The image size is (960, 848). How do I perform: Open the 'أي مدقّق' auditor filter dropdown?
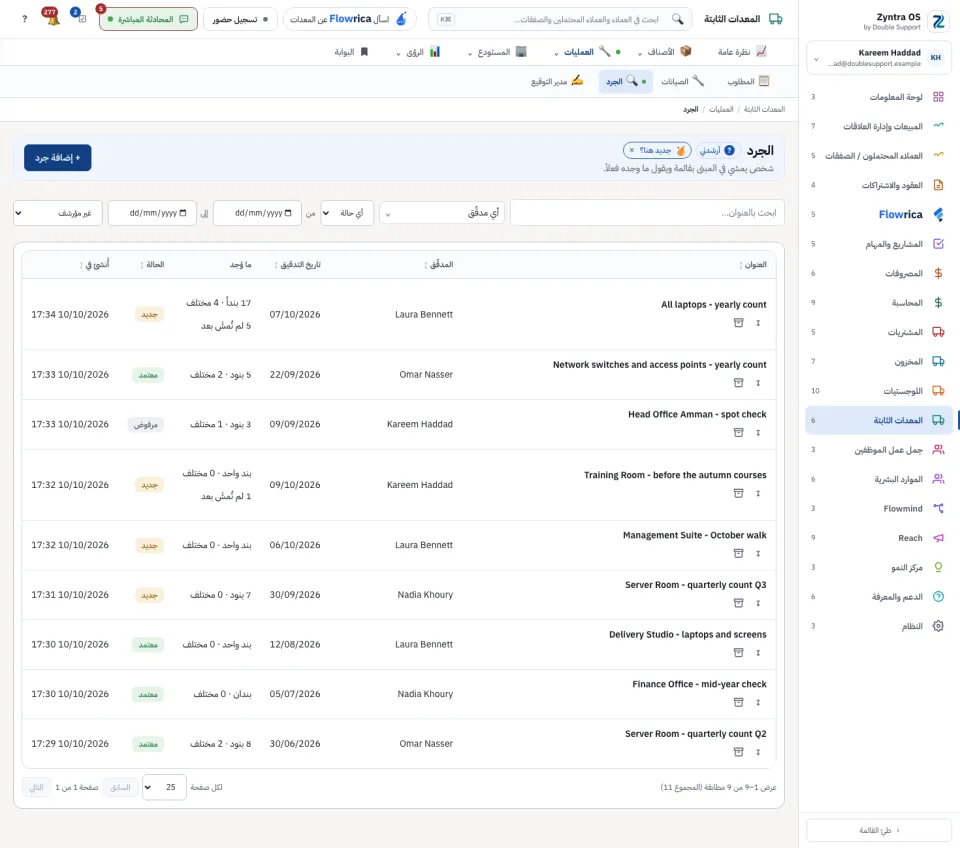(x=442, y=213)
